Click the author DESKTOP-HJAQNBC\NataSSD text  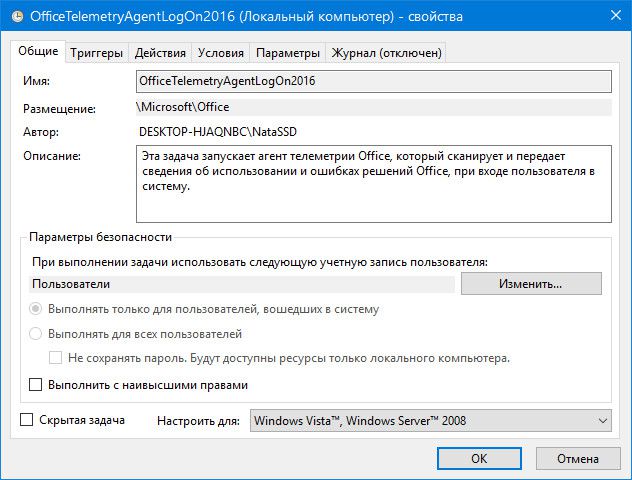click(x=218, y=132)
